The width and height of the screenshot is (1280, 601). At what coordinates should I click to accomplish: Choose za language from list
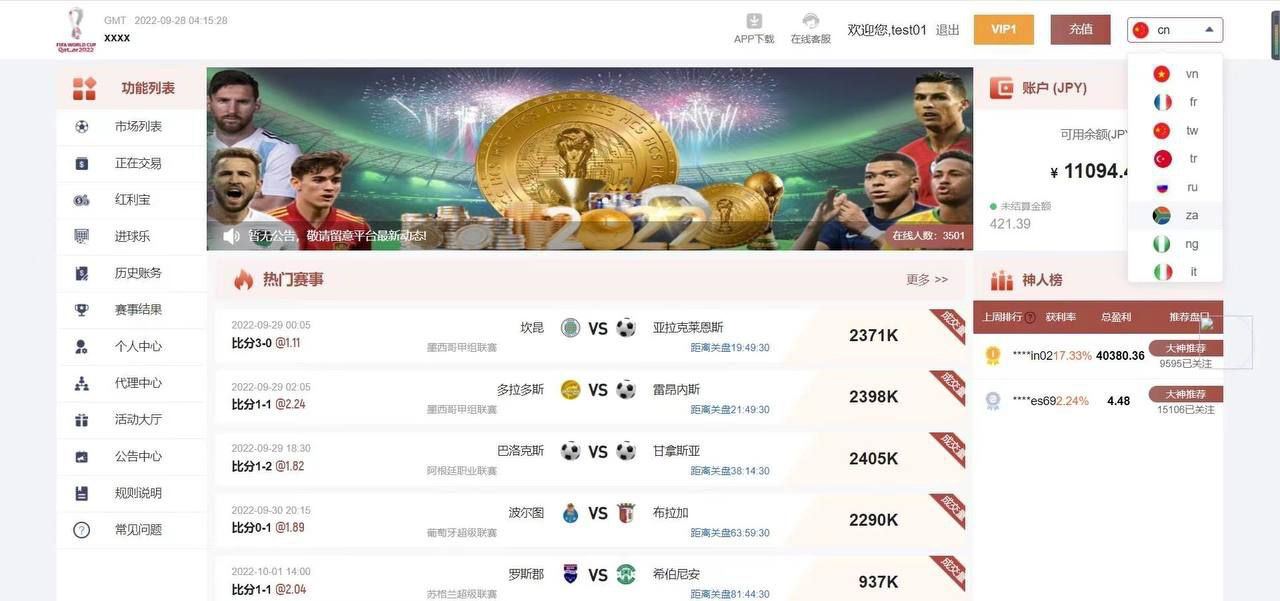(x=1175, y=215)
